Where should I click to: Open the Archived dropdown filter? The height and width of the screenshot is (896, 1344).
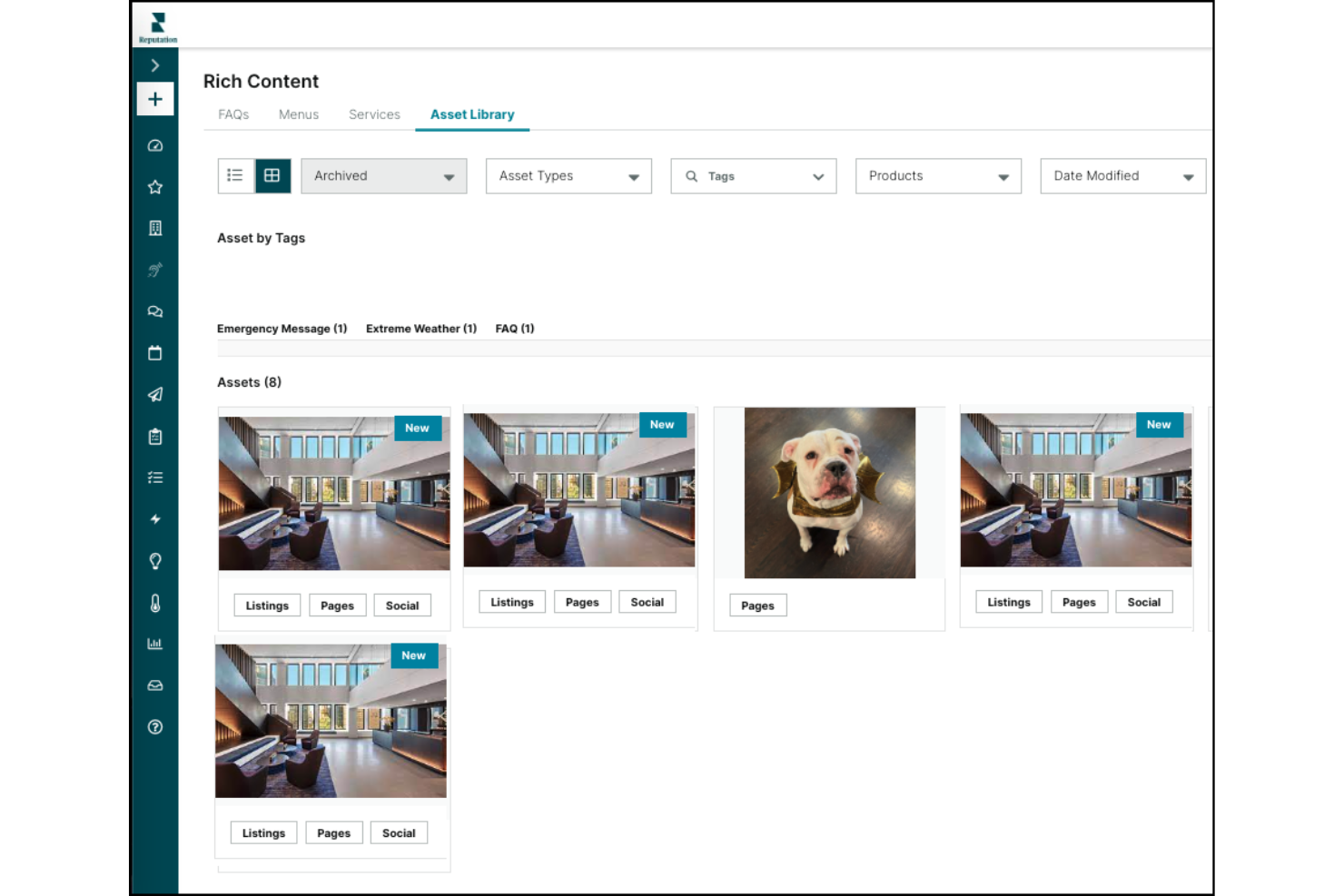point(382,175)
